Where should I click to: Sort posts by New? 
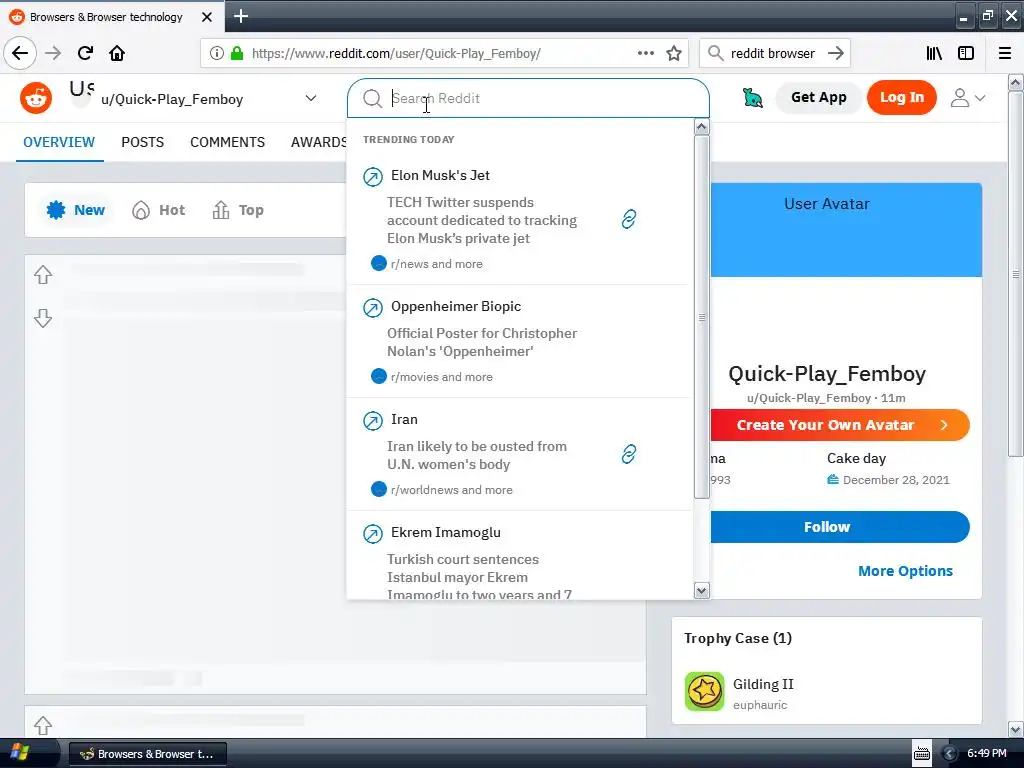[x=76, y=210]
